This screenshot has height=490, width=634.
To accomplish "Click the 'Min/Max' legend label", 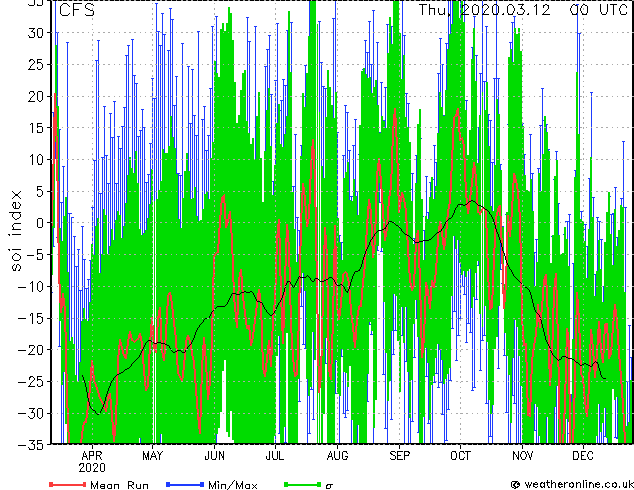I will [232, 485].
